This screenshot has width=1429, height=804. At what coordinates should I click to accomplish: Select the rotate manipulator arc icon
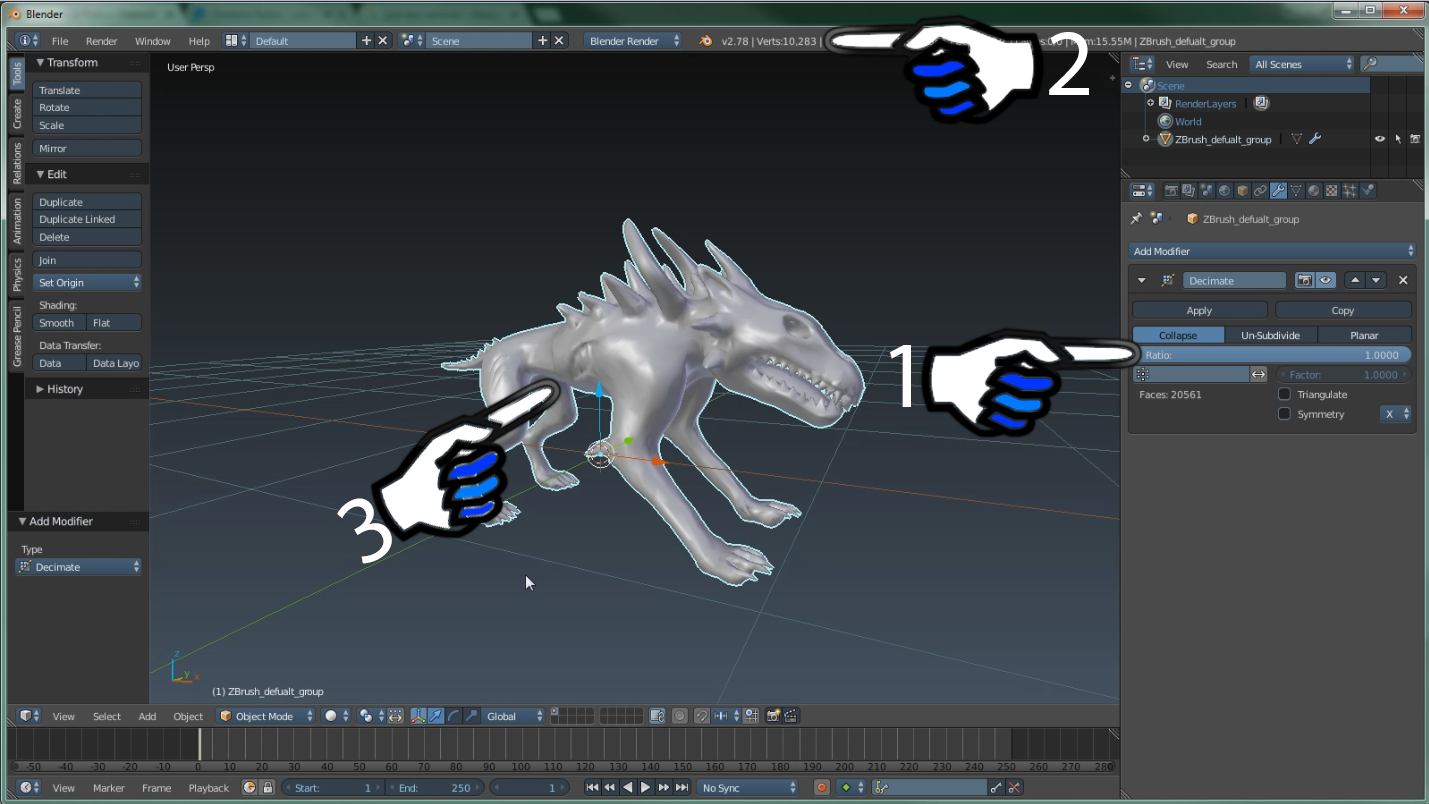tap(453, 716)
